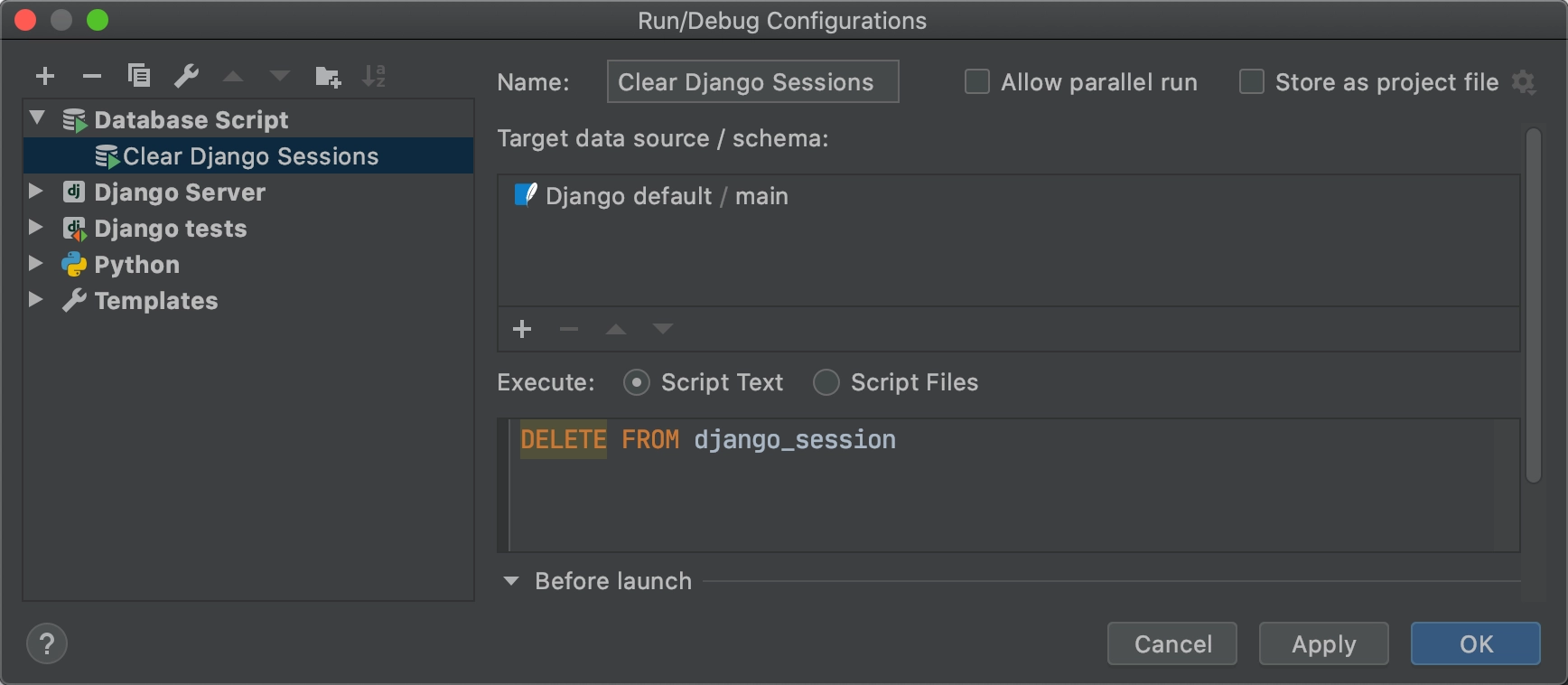Click the Django default data source icon
This screenshot has width=1568, height=685.
pos(526,194)
